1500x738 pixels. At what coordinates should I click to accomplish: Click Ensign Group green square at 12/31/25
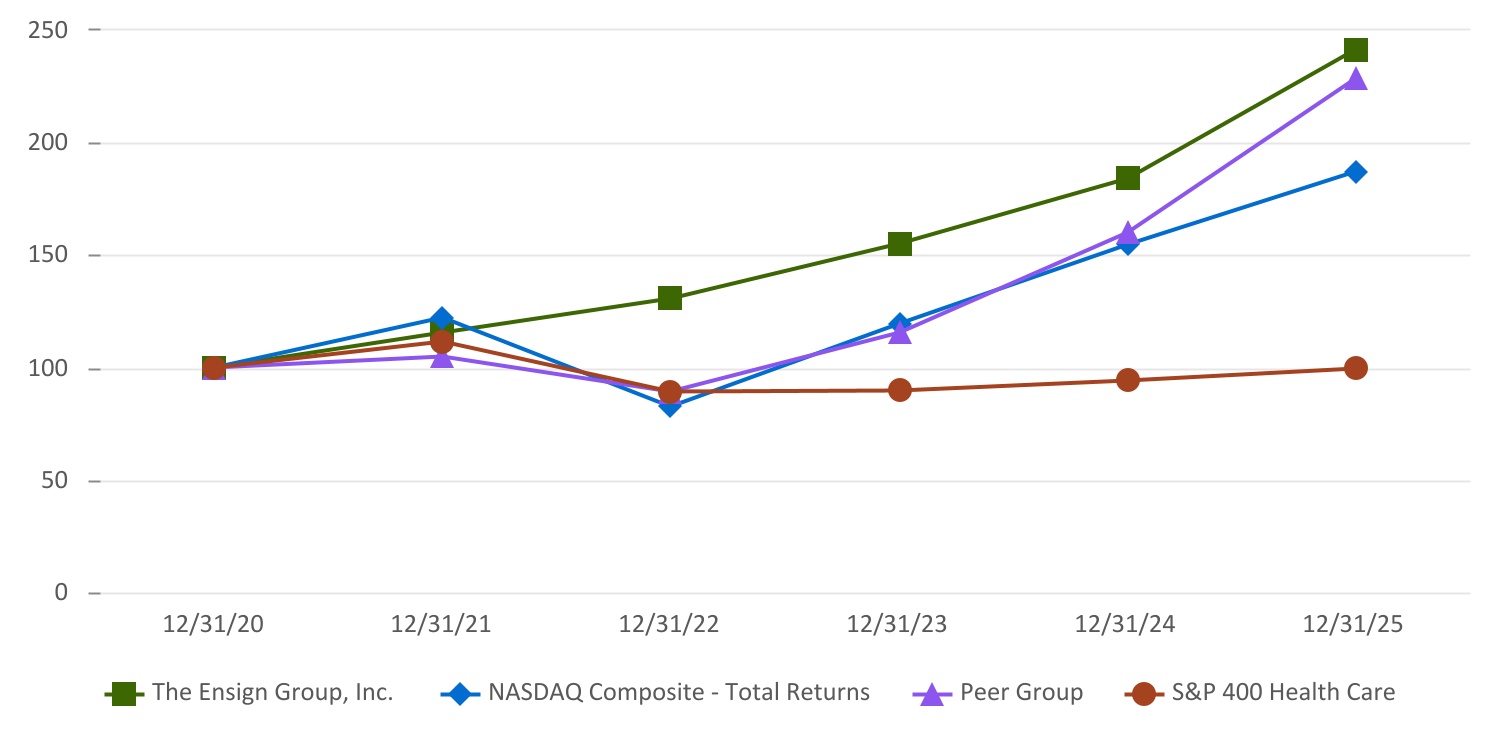pos(1355,50)
